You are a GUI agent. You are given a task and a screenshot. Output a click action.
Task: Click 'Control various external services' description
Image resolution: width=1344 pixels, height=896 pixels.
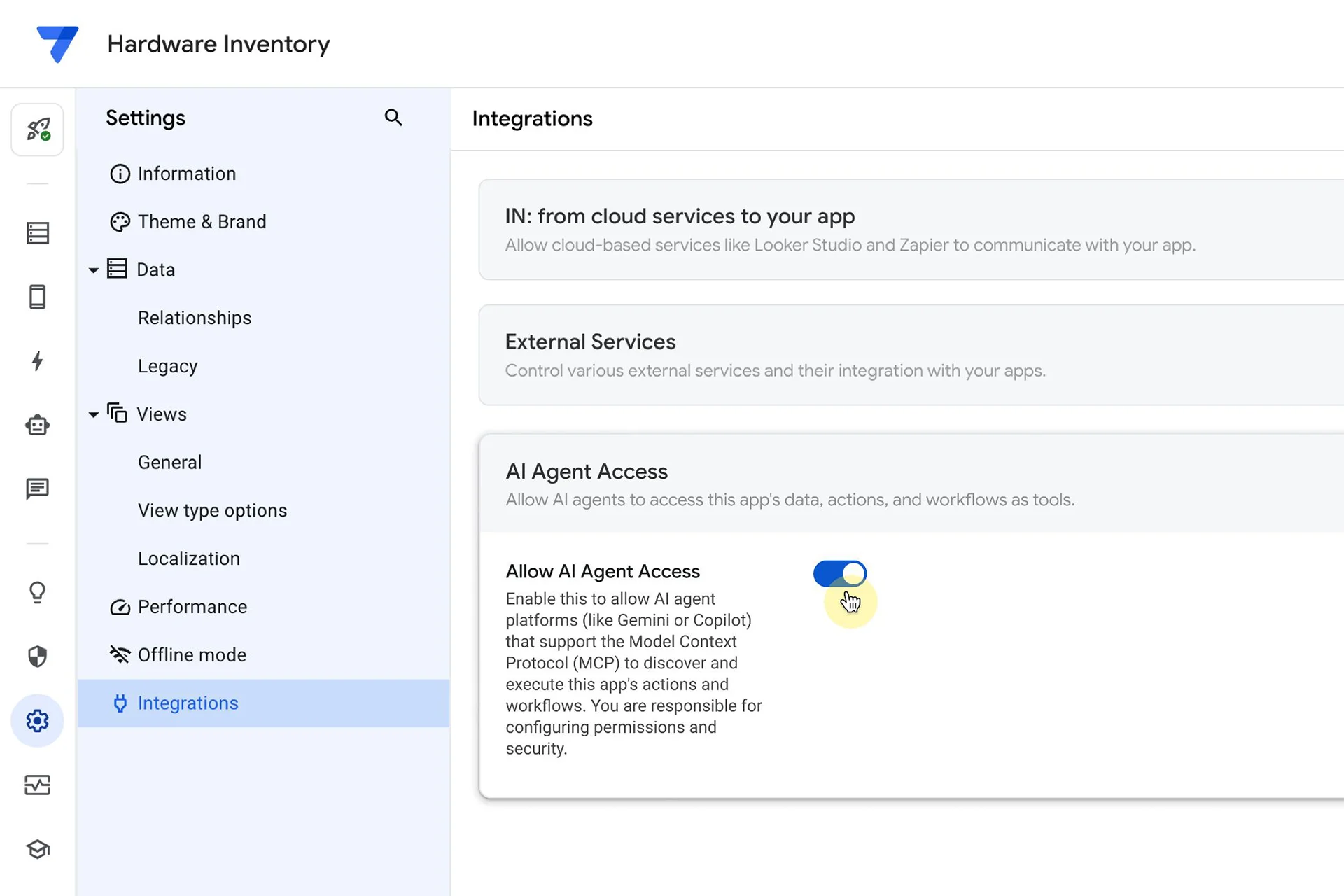point(775,370)
